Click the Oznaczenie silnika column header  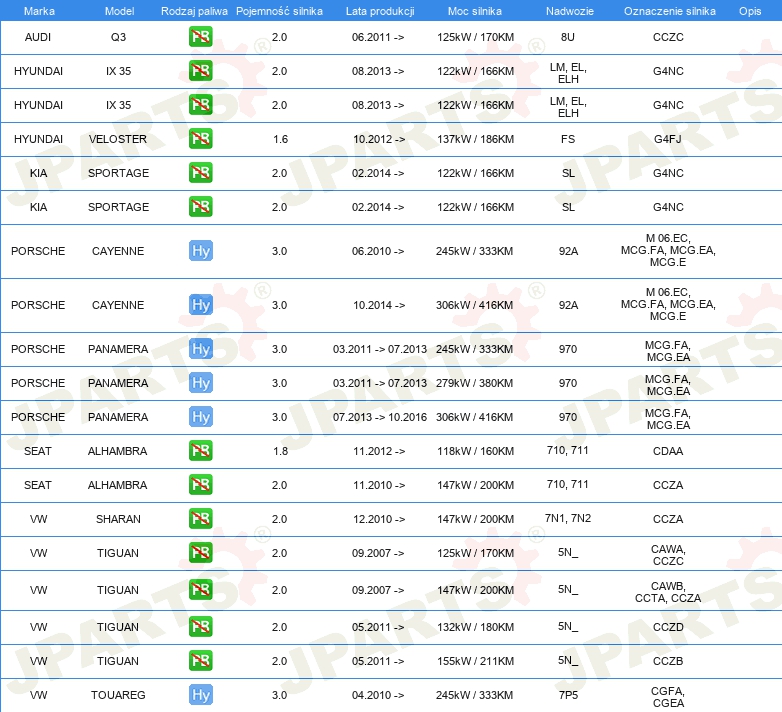tap(667, 10)
